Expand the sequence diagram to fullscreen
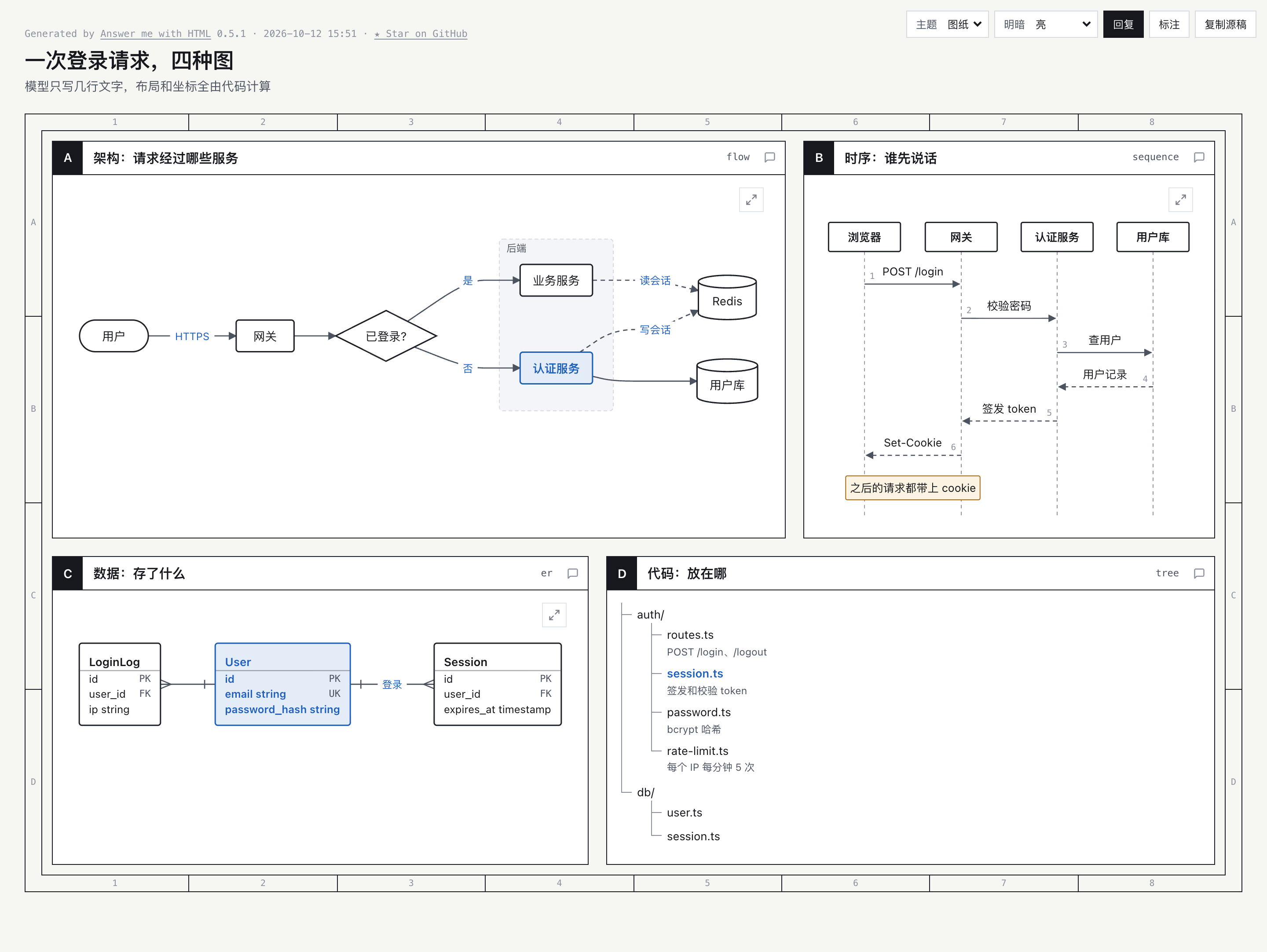The width and height of the screenshot is (1267, 952). (x=1180, y=200)
